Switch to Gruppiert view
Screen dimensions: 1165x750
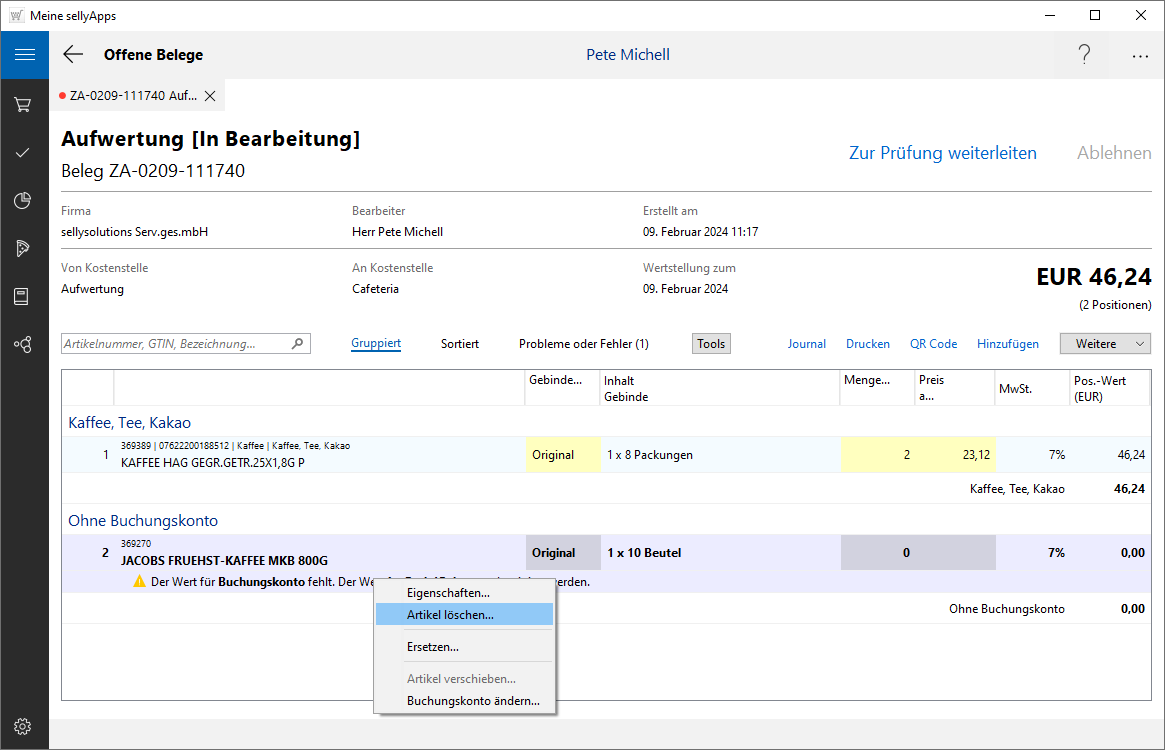point(376,344)
